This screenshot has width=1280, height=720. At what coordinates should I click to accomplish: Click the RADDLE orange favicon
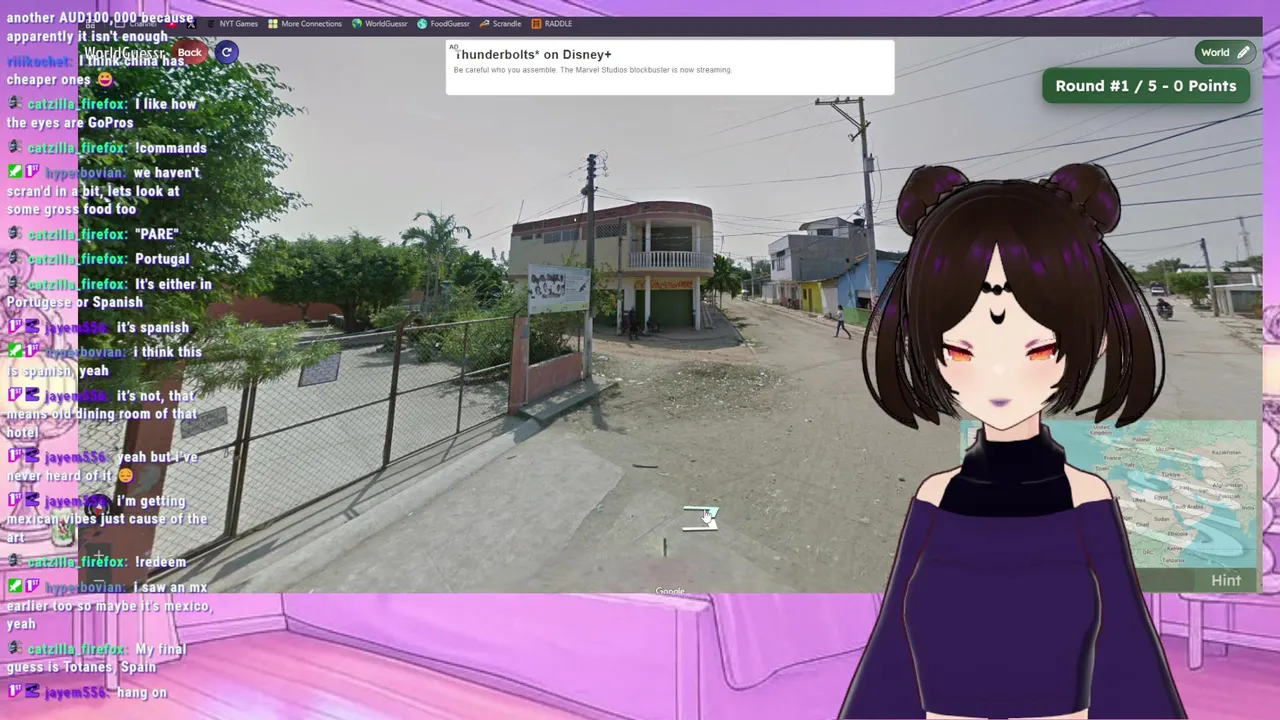[x=537, y=23]
